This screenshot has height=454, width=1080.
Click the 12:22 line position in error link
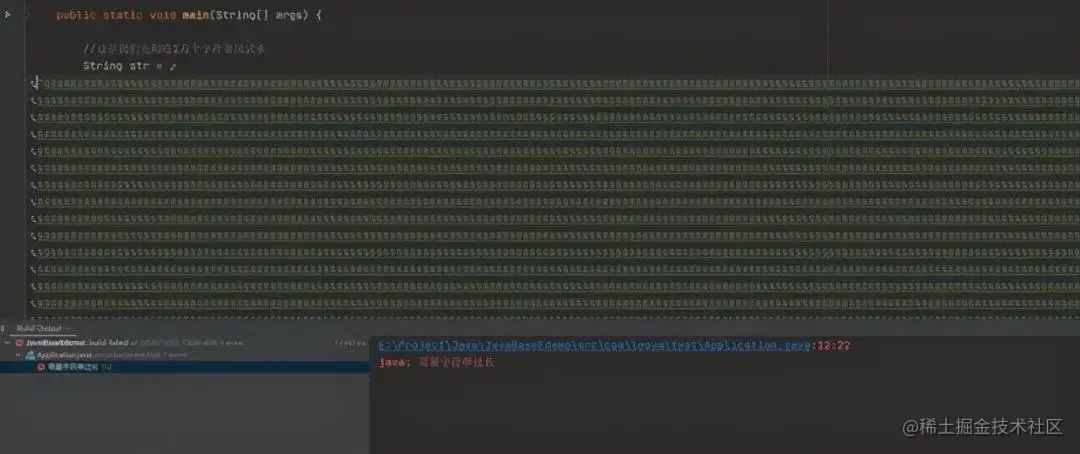[831, 346]
